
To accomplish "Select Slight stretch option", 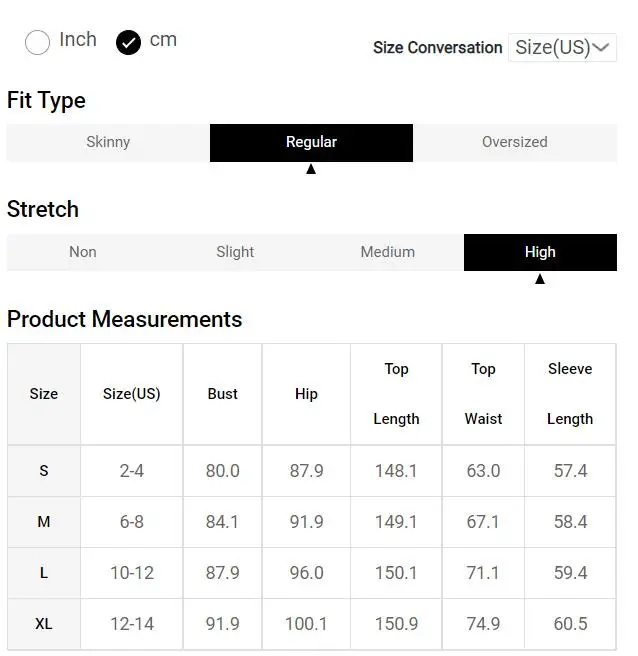I will coord(235,252).
